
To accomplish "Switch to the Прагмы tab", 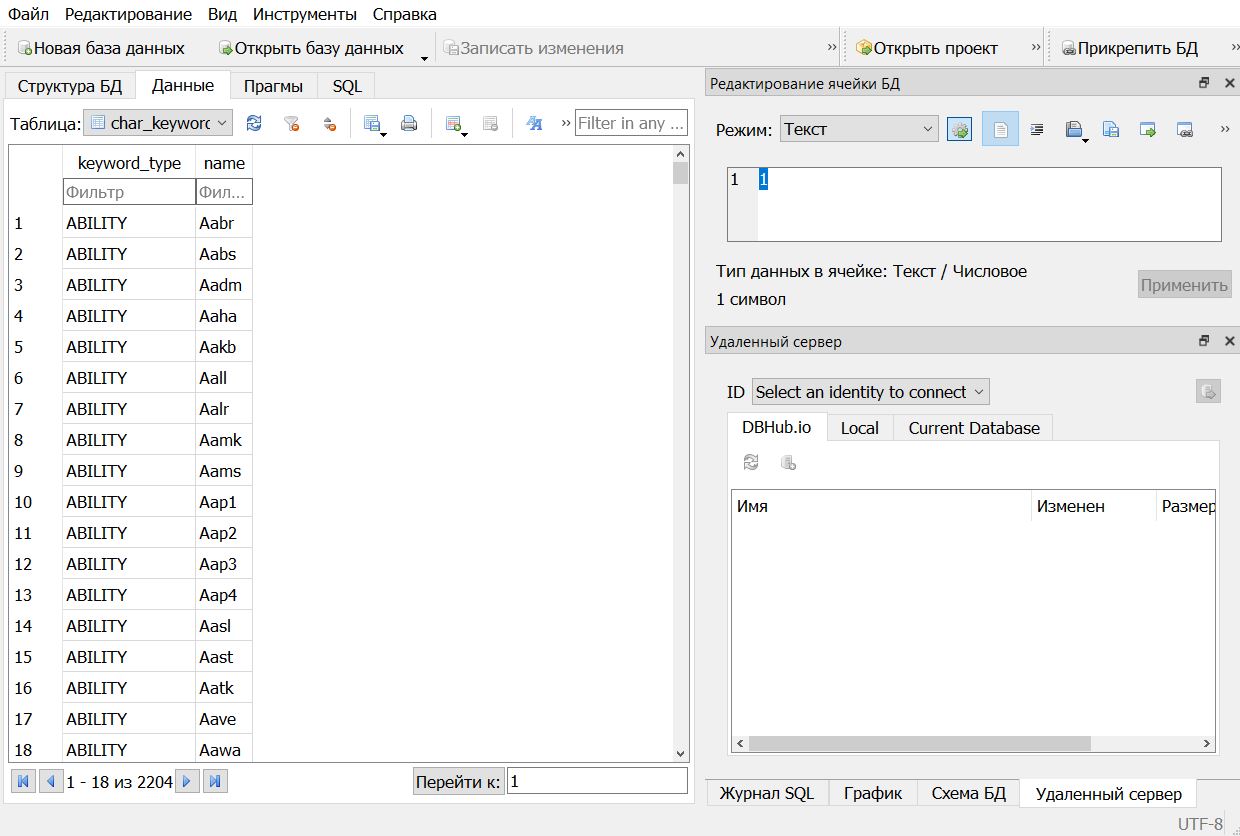I will [x=273, y=86].
